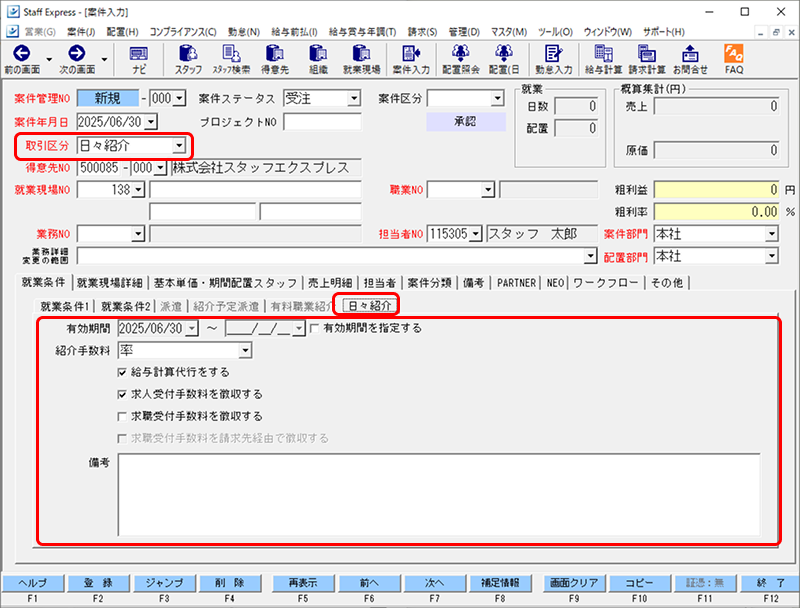Open the 勤怠入力 toolbar icon
This screenshot has width=800, height=608.
554,60
